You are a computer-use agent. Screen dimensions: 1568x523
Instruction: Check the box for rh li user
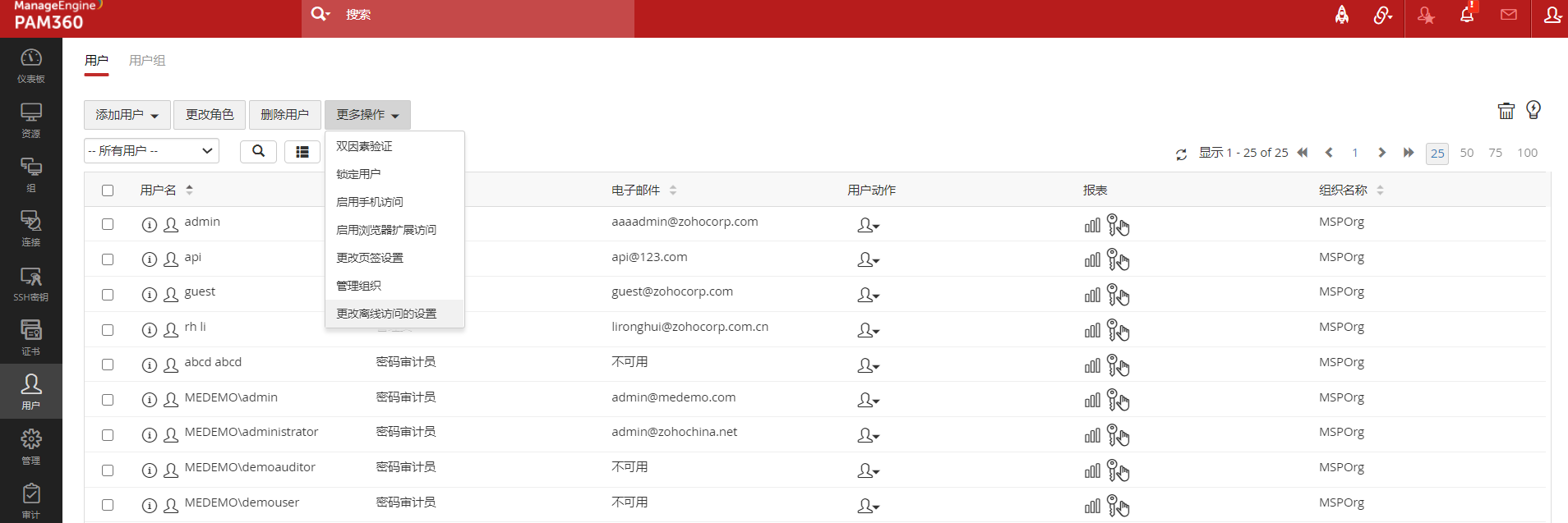[108, 330]
